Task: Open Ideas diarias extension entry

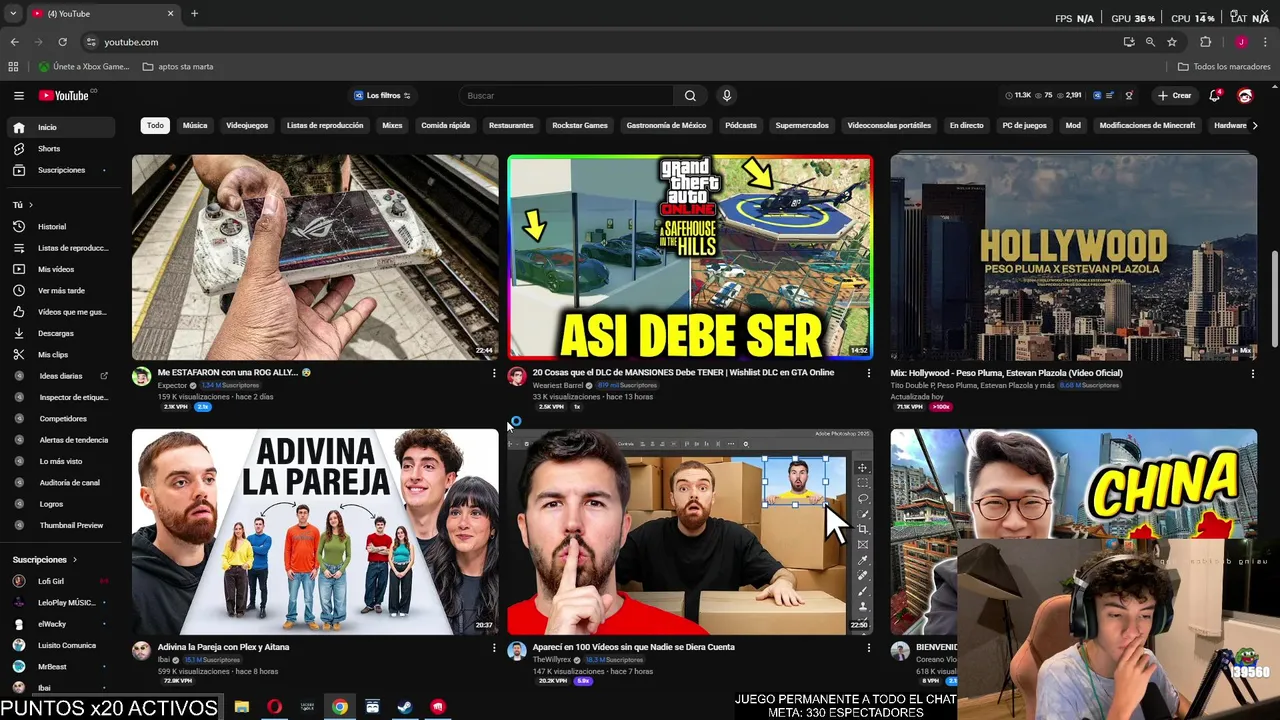Action: [61, 376]
